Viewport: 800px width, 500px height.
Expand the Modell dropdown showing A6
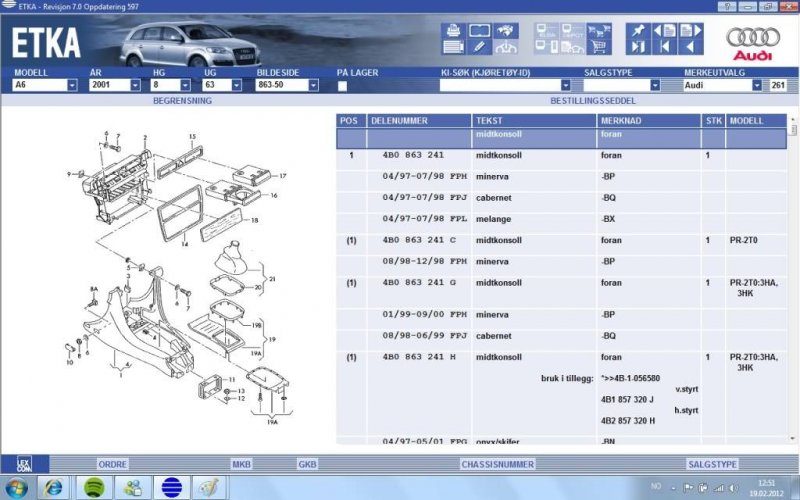[x=72, y=86]
